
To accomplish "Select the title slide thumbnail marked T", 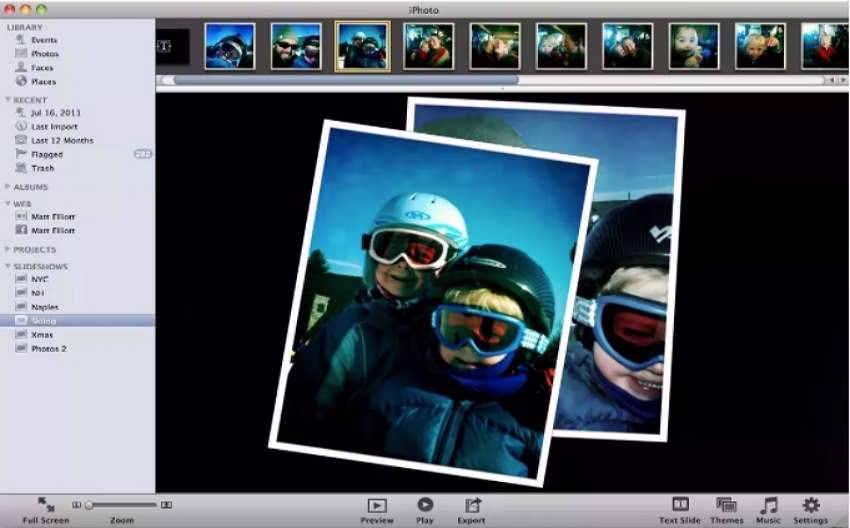I will point(172,47).
